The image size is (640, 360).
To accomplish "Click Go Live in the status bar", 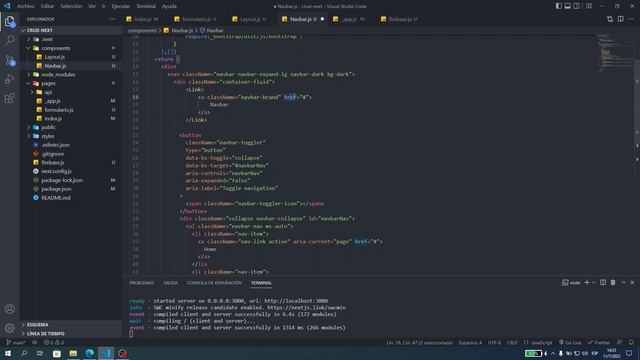I will [570, 342].
